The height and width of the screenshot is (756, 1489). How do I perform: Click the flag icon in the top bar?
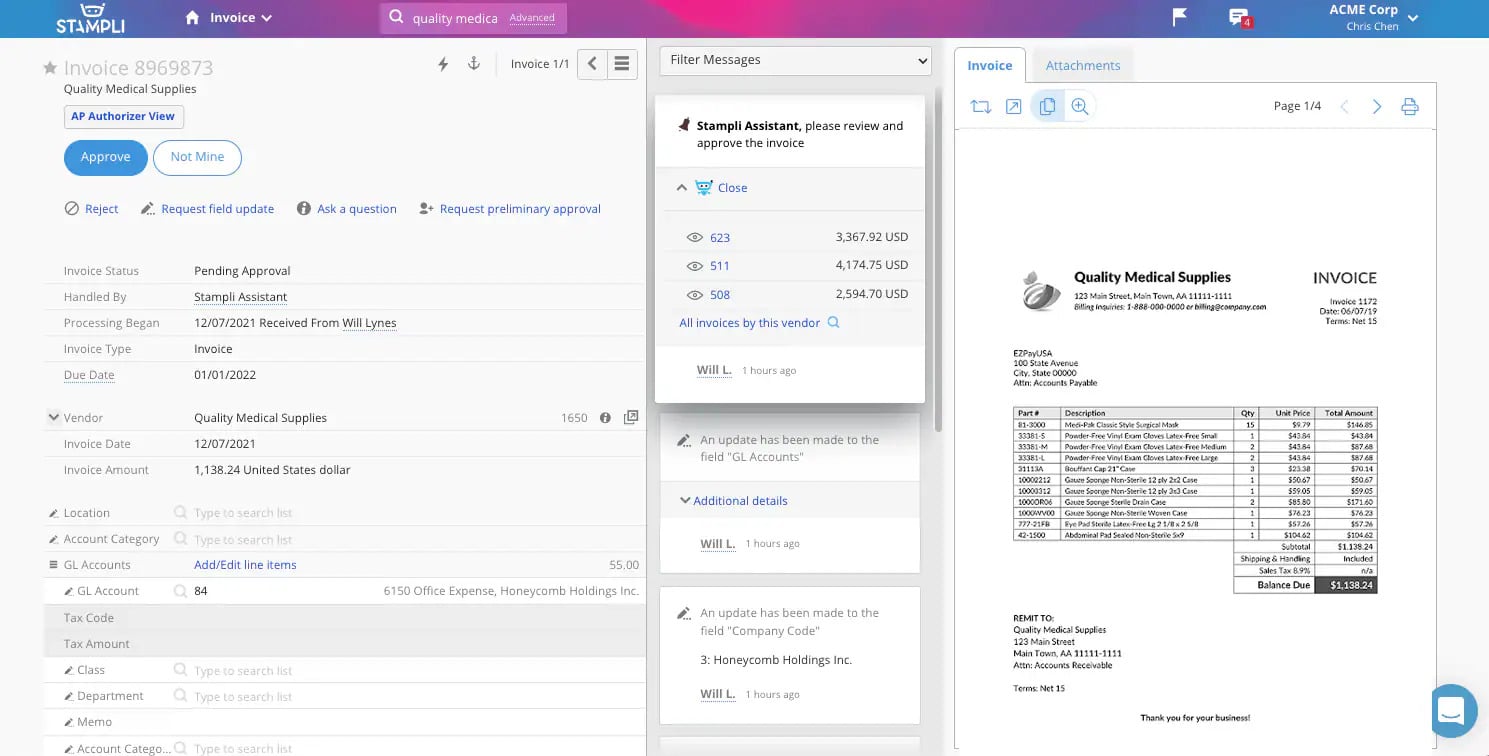[1178, 17]
